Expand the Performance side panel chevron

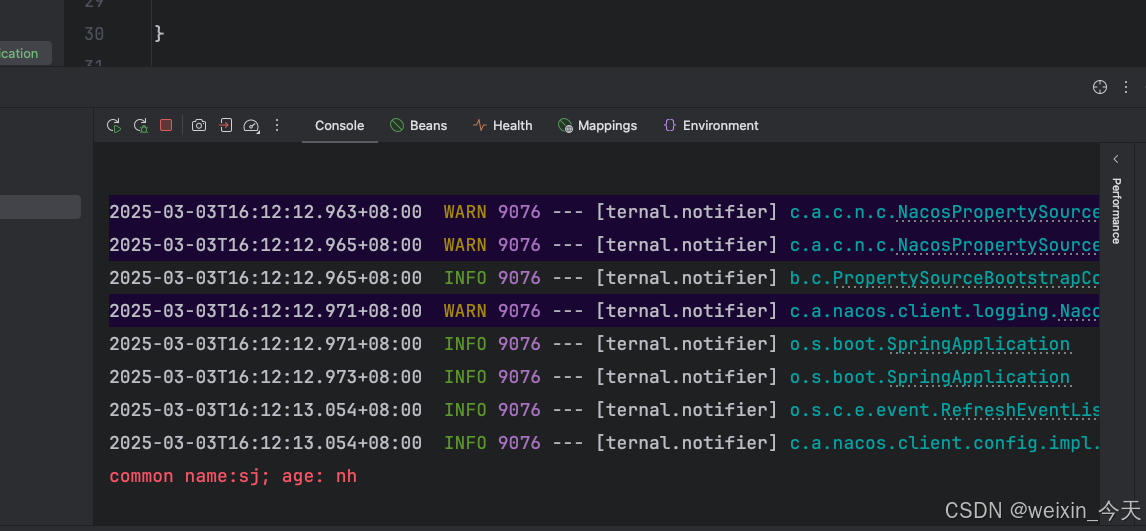[x=1116, y=159]
